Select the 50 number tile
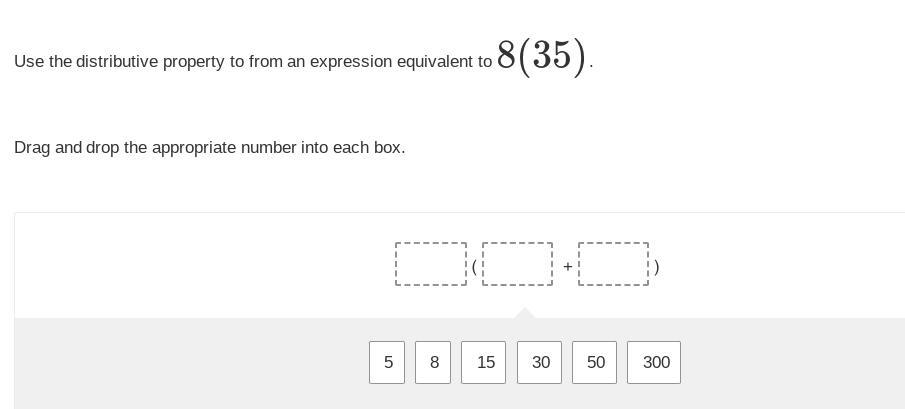Screen dimensions: 905x409 click(x=595, y=362)
